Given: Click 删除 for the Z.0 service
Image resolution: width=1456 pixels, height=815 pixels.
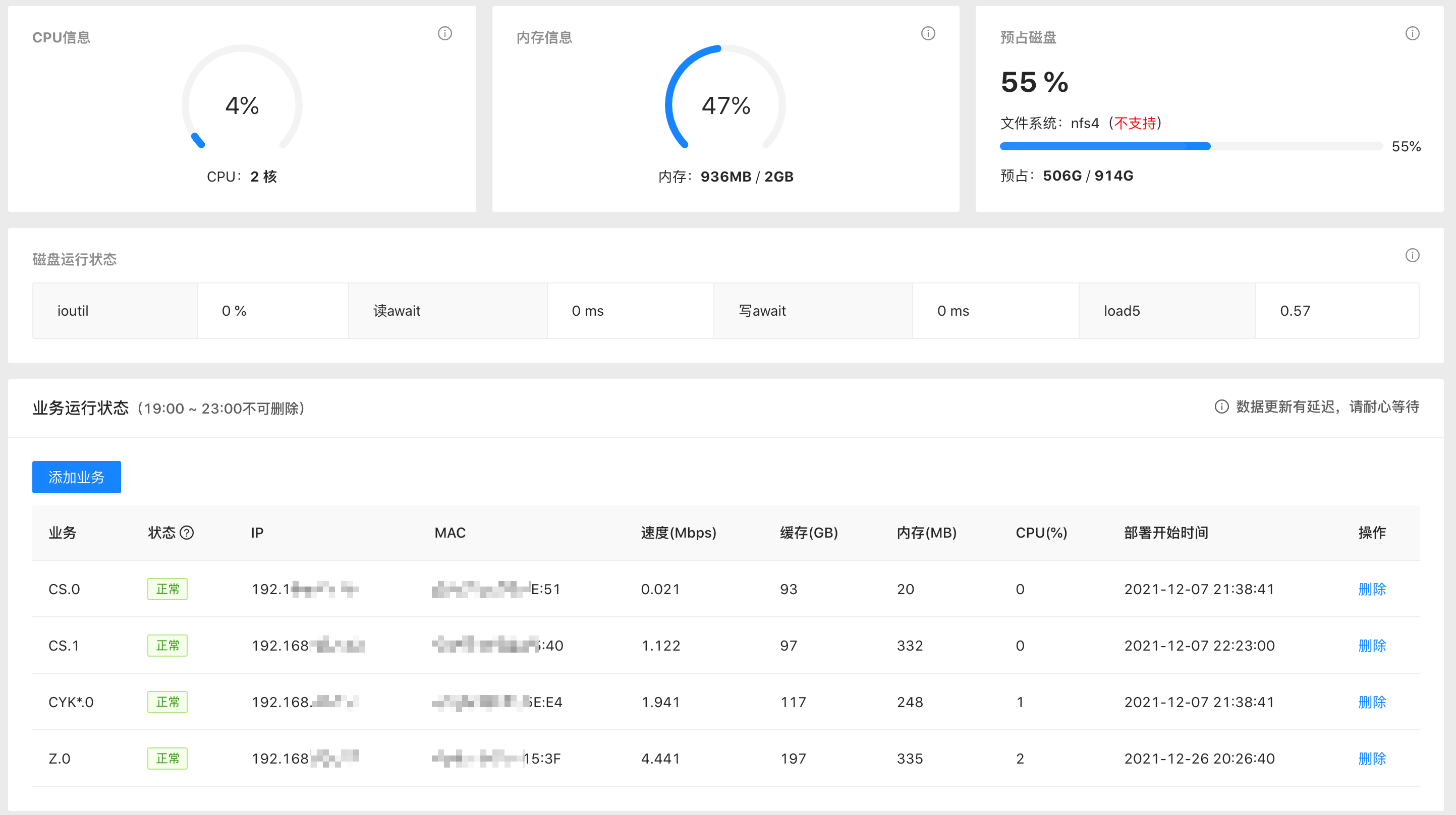Looking at the screenshot, I should tap(1372, 759).
